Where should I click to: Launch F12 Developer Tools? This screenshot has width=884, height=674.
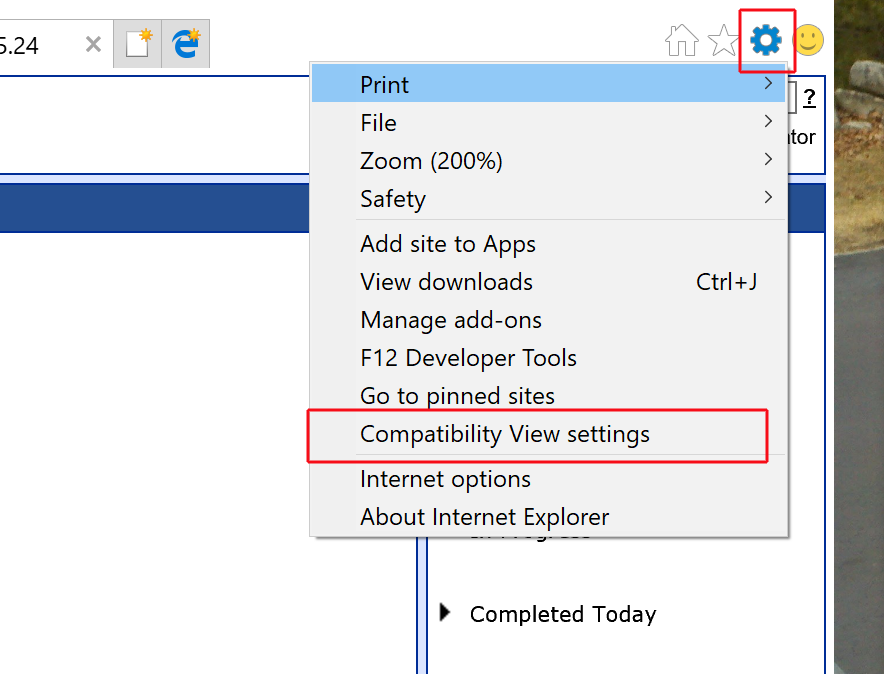tap(468, 358)
